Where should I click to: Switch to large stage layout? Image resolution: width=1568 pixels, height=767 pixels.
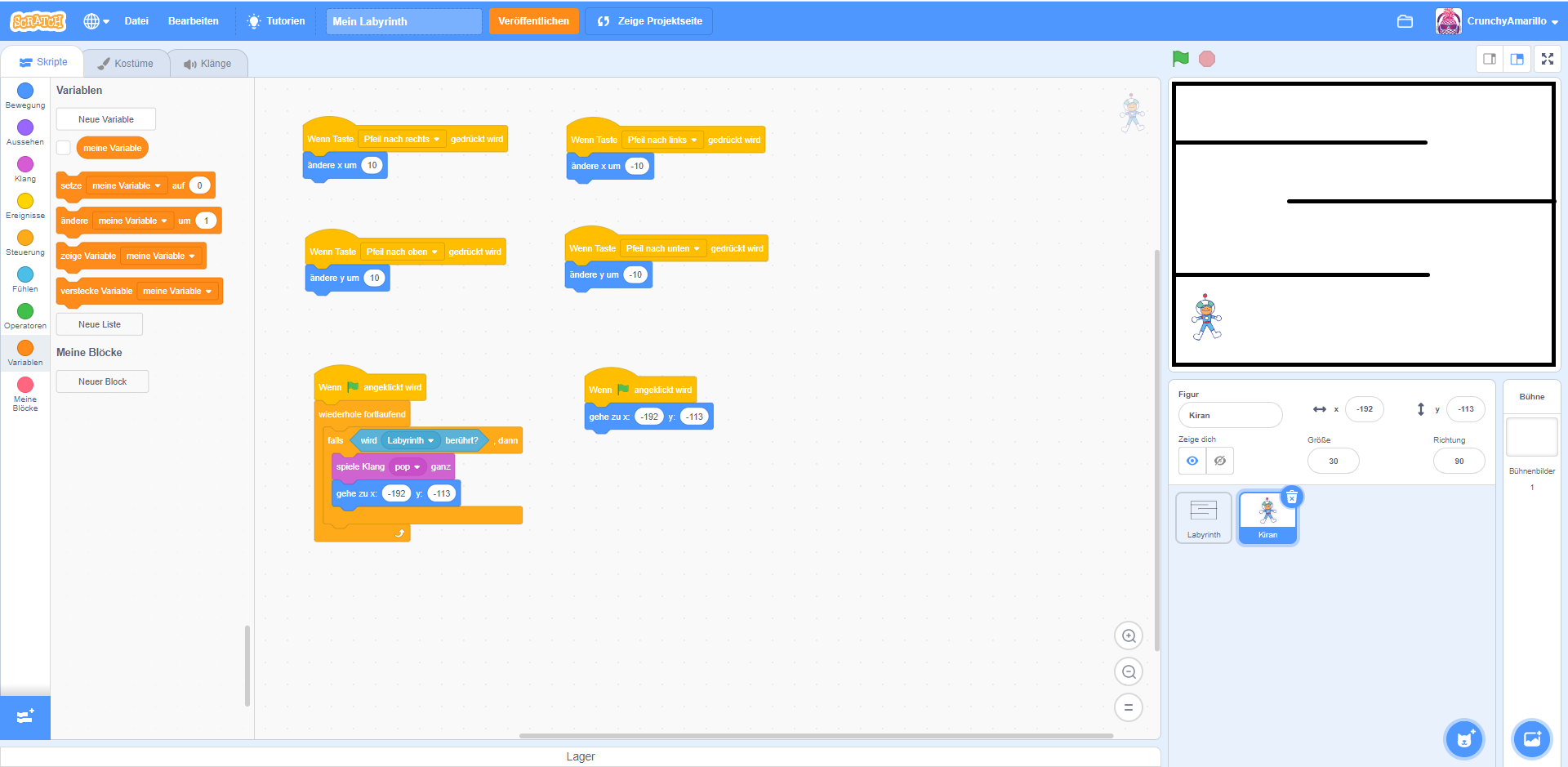pyautogui.click(x=1517, y=59)
